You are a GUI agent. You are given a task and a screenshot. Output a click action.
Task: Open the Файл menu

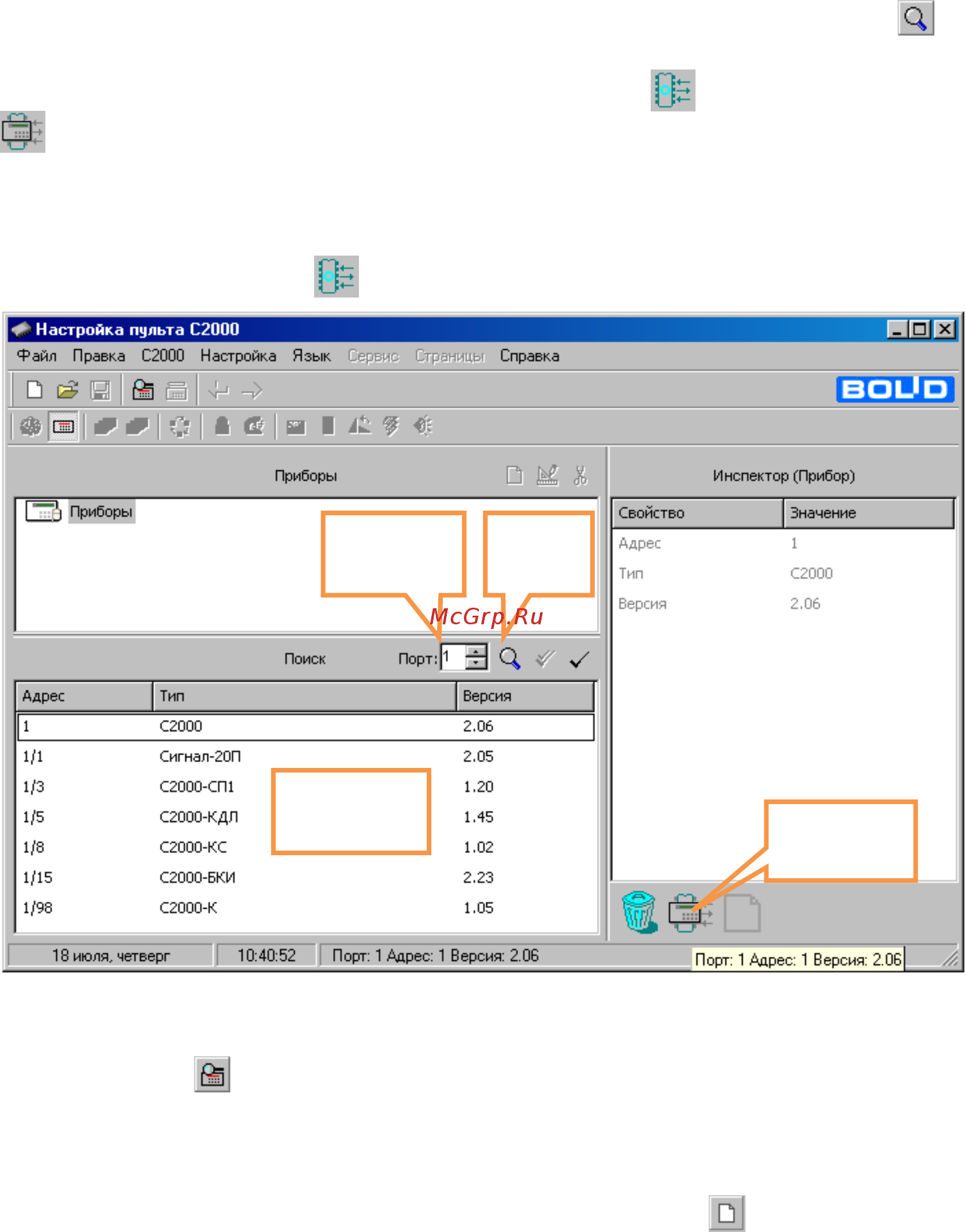tap(37, 356)
